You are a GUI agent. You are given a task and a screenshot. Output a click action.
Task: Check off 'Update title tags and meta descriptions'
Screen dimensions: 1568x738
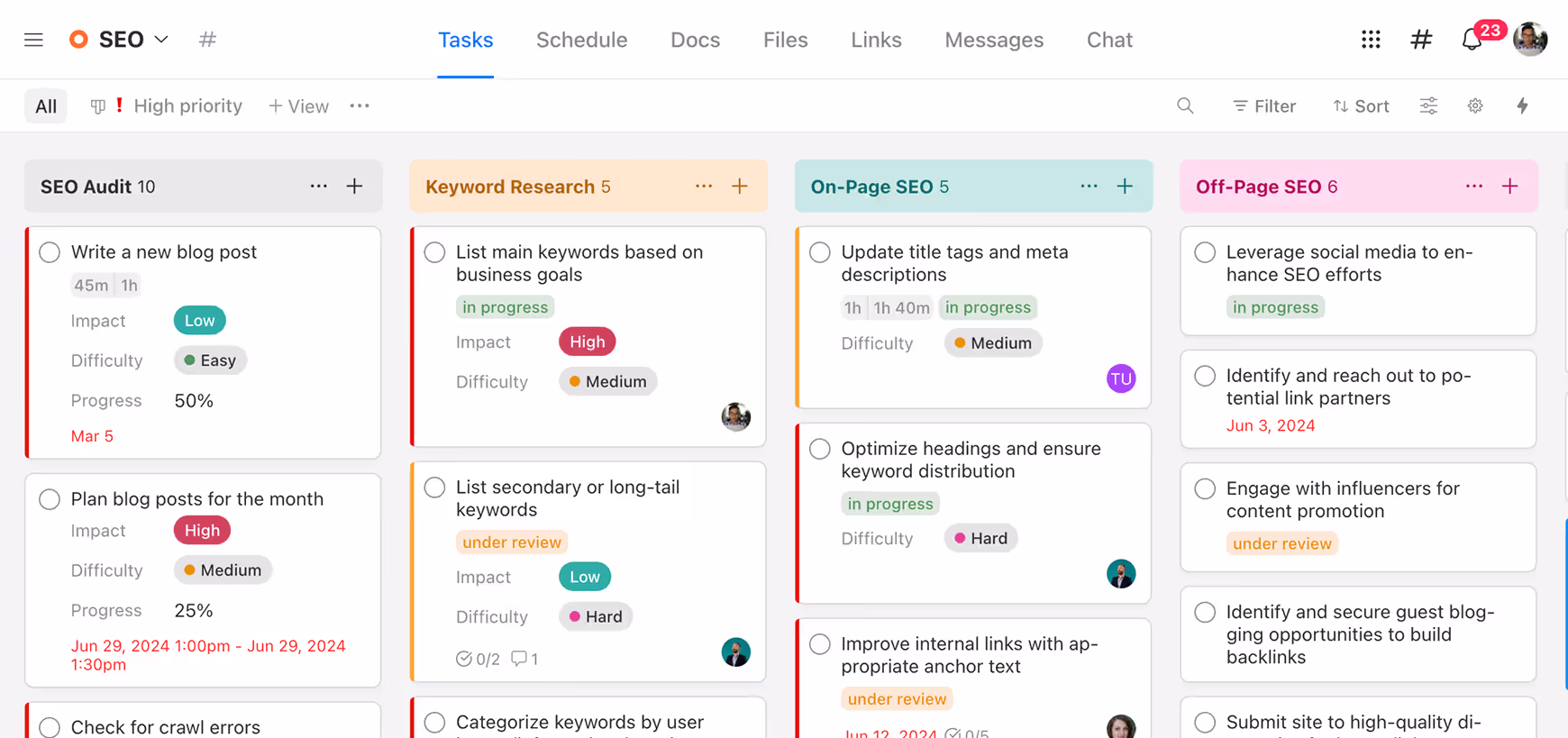point(820,252)
